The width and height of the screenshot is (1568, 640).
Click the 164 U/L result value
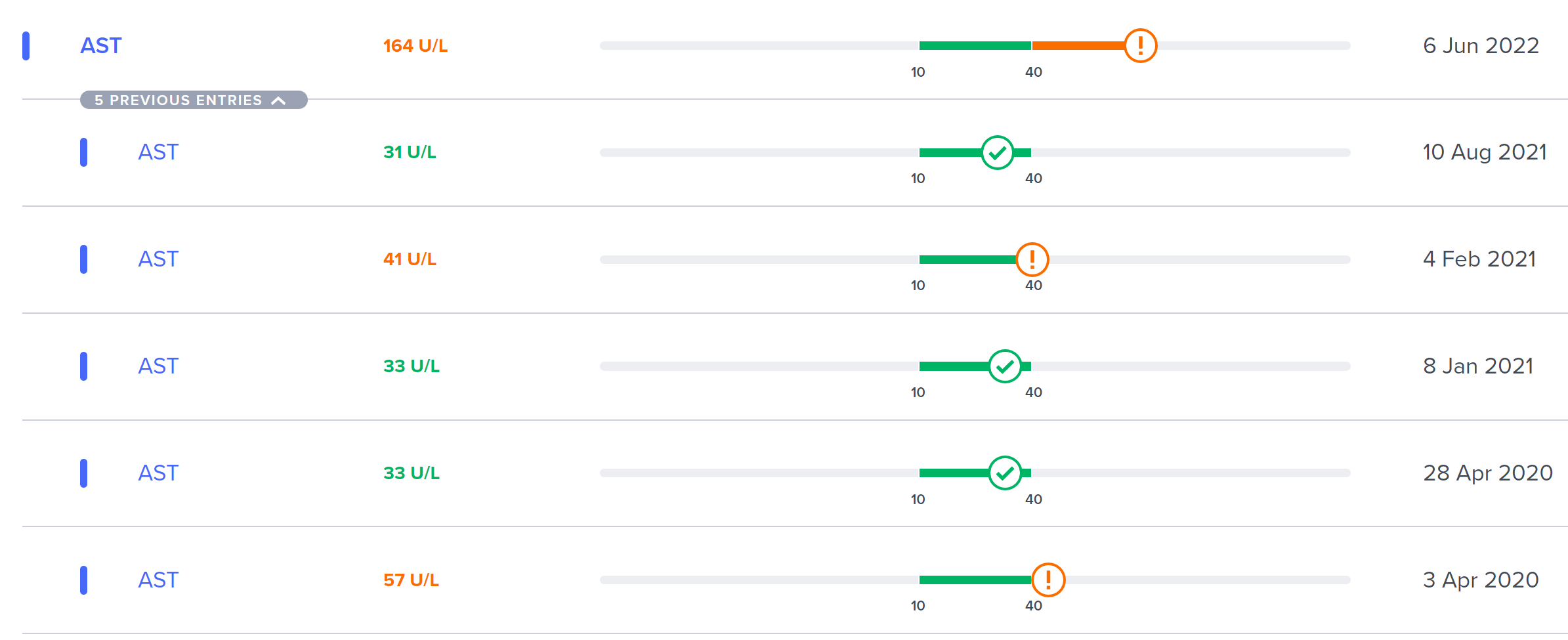tap(415, 46)
